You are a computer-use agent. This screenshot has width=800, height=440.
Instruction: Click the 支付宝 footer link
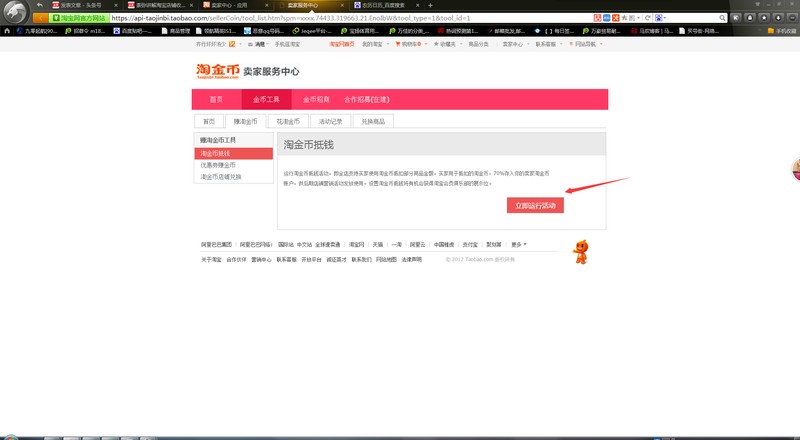[470, 245]
